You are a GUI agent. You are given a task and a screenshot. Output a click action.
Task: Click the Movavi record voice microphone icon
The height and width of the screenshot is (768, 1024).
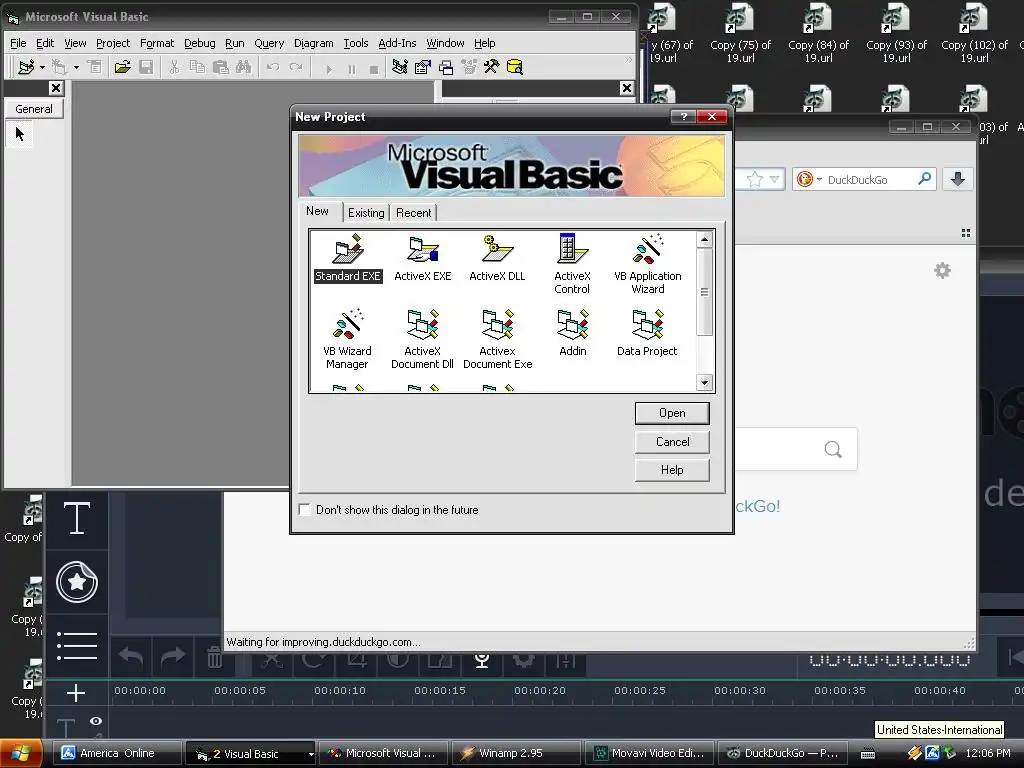(482, 660)
